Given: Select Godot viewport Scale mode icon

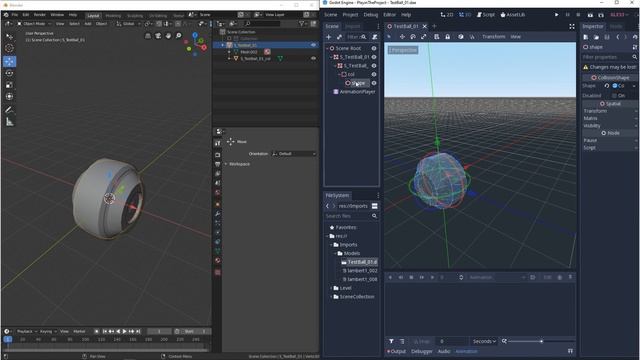Looking at the screenshot, I should click(424, 37).
